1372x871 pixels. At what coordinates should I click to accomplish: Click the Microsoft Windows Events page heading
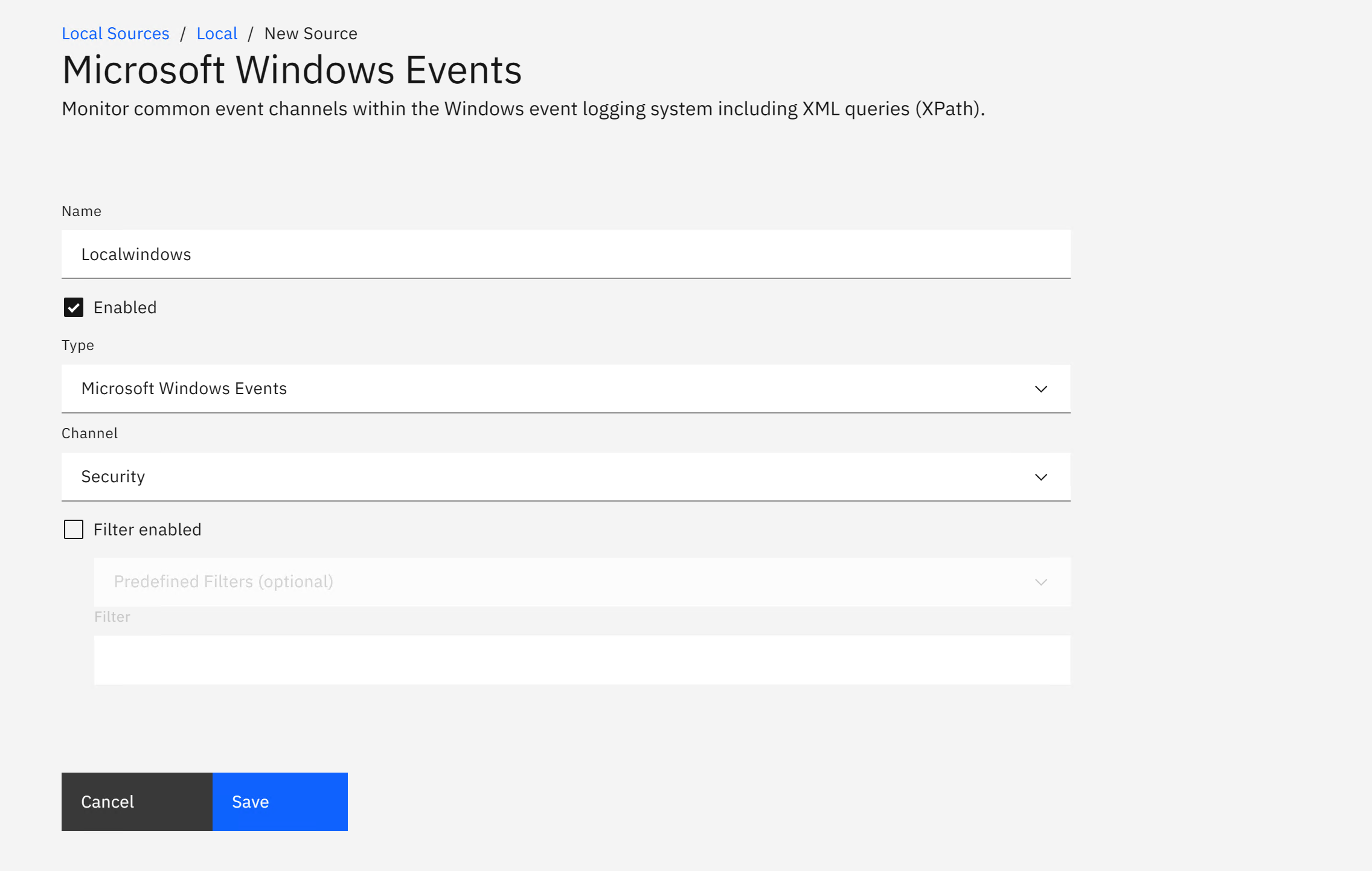click(292, 70)
